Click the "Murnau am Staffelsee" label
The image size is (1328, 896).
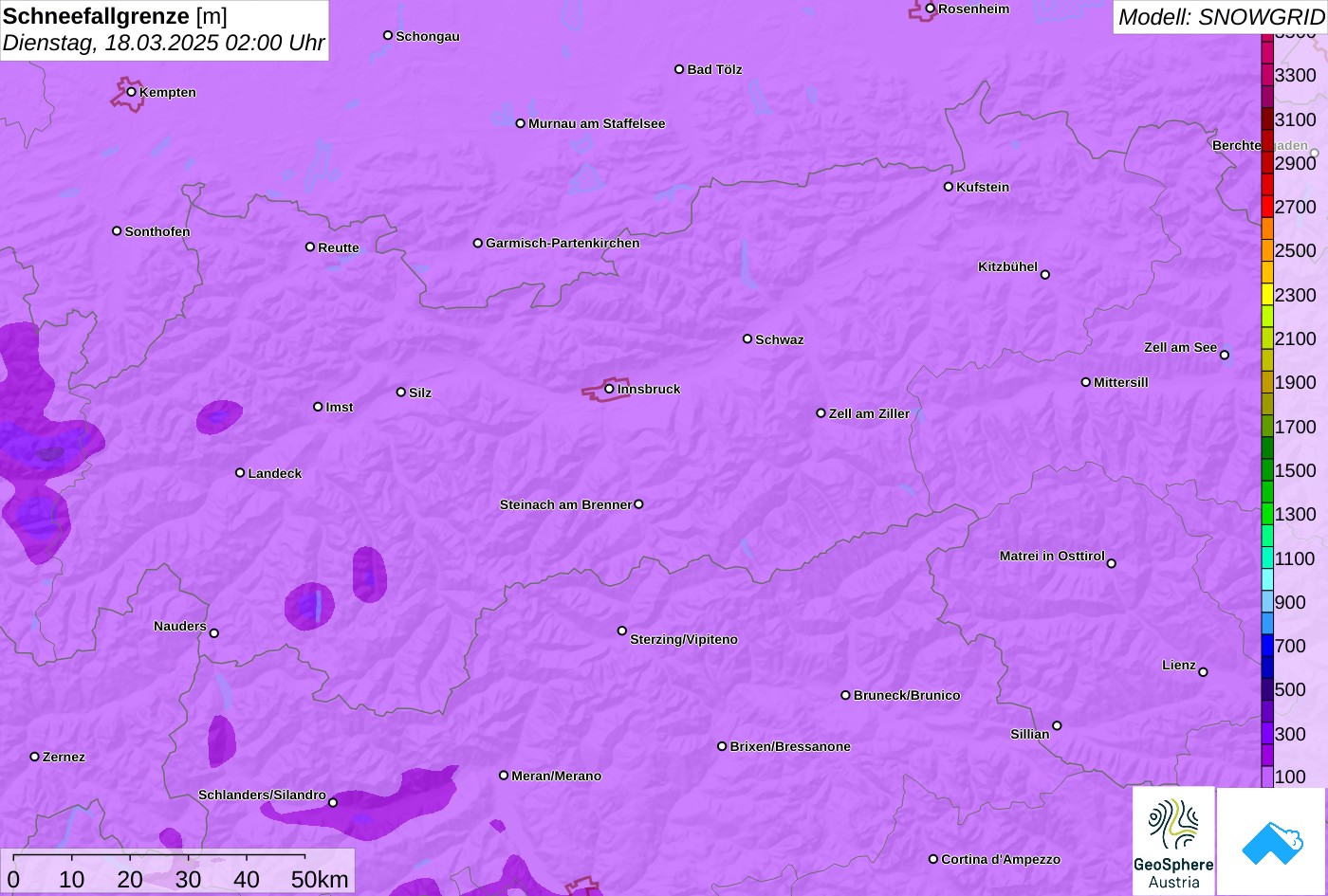(x=597, y=123)
